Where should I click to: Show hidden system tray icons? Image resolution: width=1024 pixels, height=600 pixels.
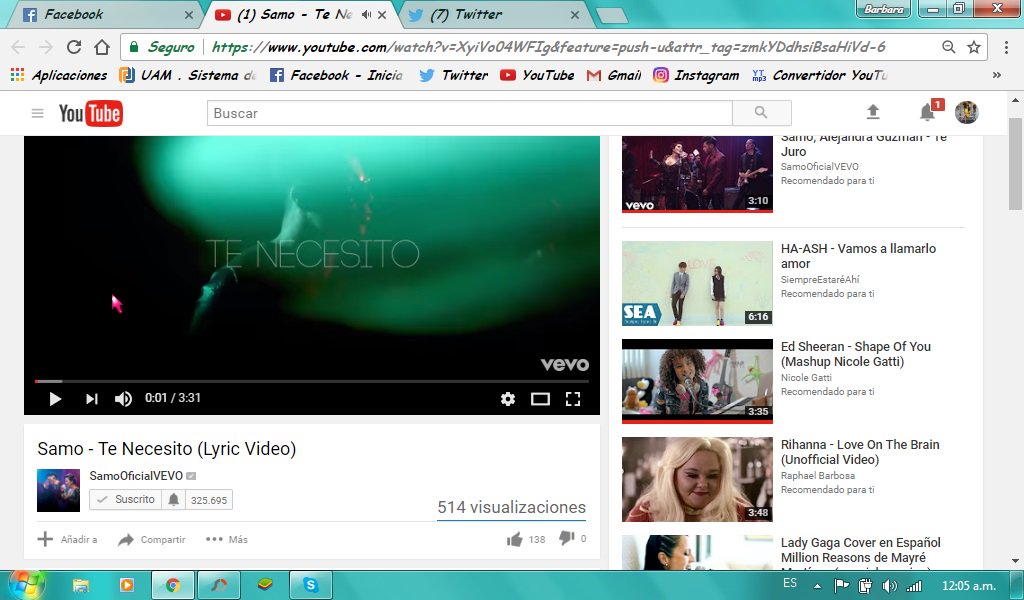coord(817,586)
